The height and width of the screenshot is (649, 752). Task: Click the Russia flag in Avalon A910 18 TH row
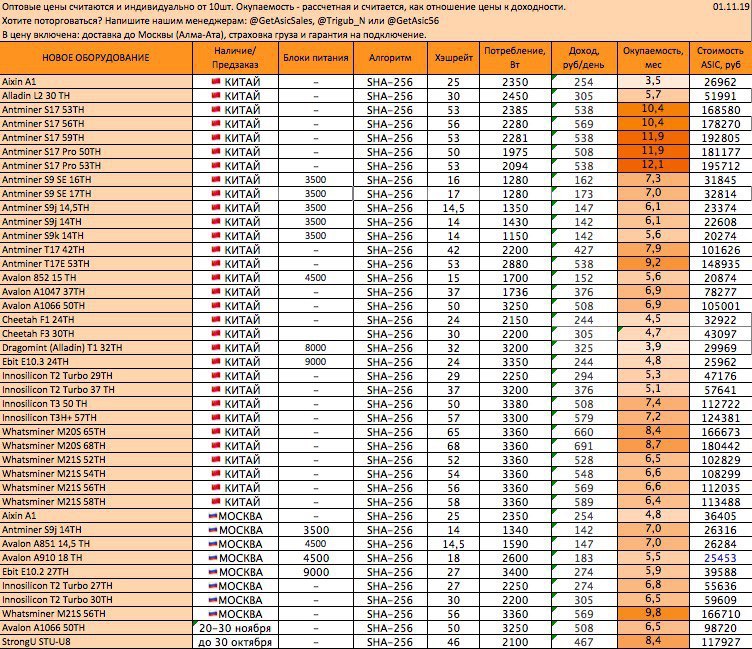click(x=212, y=557)
